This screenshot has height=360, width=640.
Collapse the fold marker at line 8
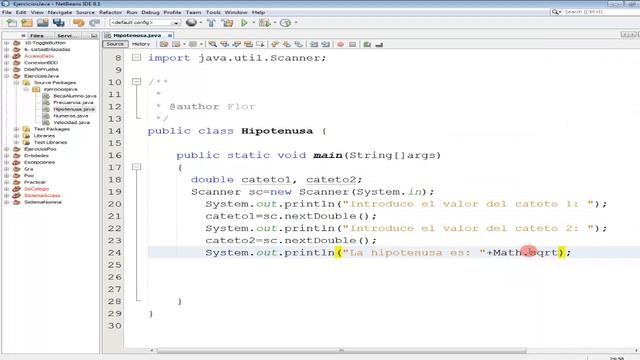point(136,58)
